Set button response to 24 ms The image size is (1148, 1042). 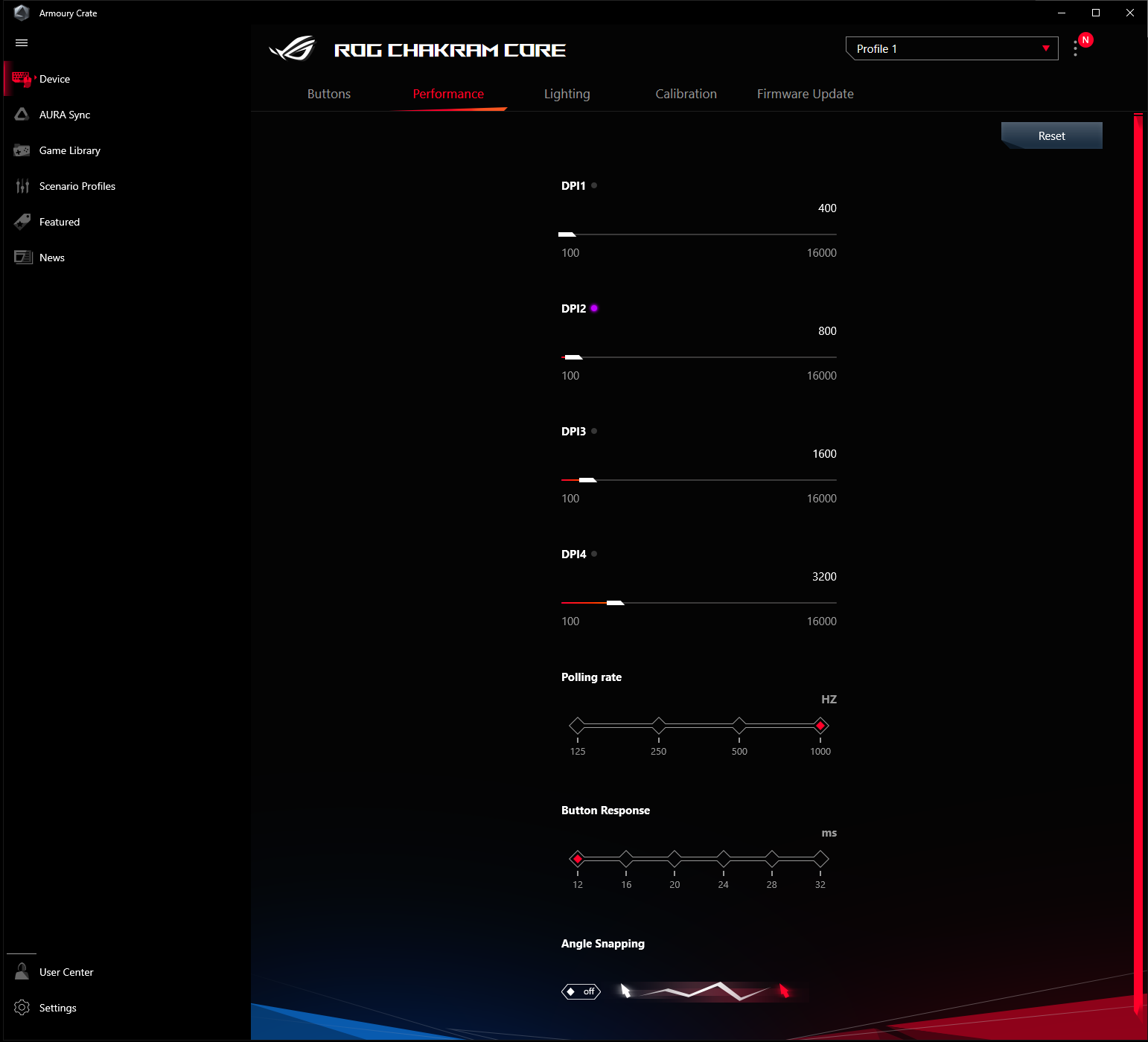pos(724,859)
